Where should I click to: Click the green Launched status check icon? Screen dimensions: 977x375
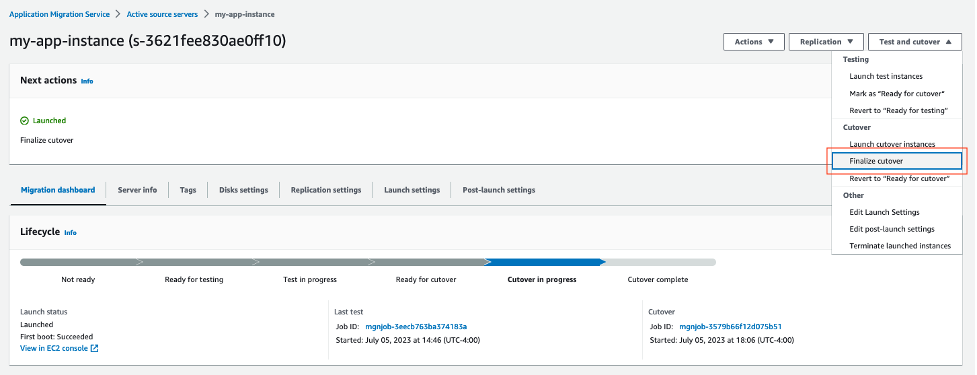(x=24, y=121)
